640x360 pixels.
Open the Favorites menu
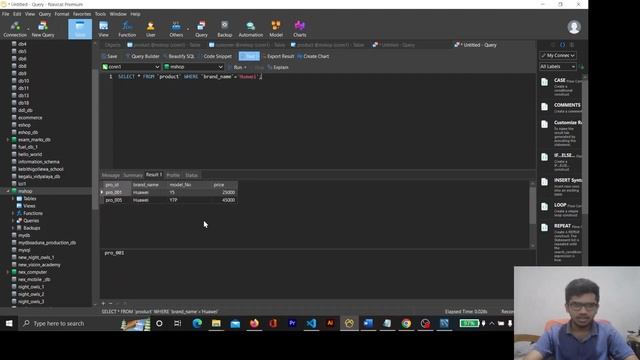pos(82,14)
